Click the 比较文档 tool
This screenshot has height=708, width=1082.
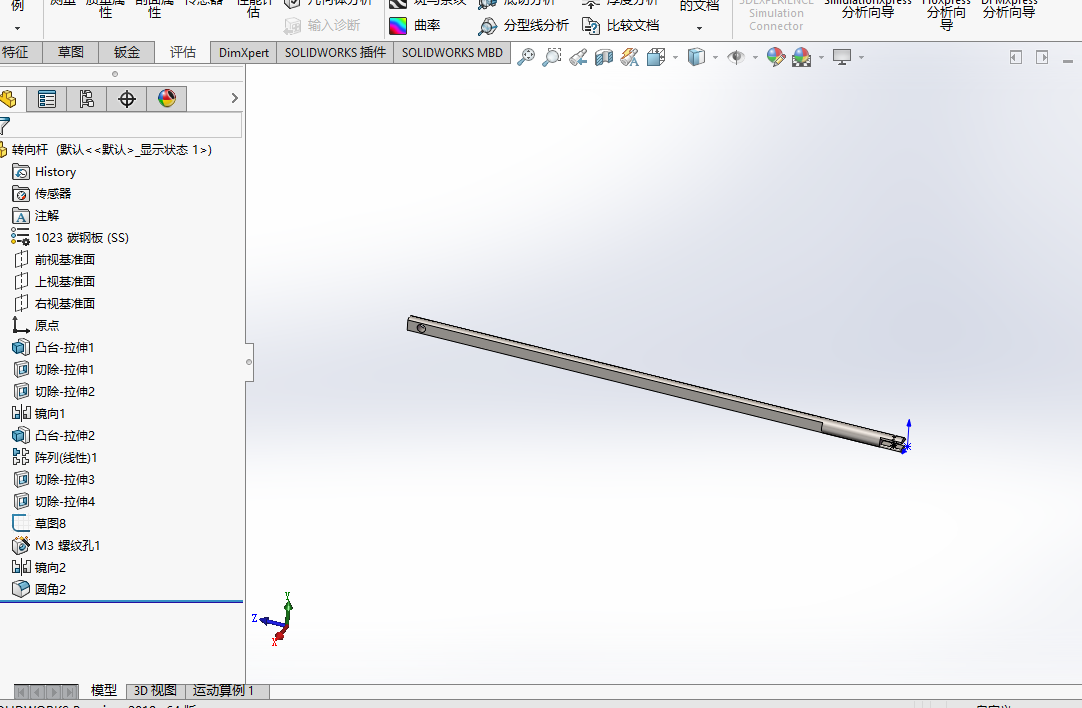(620, 26)
